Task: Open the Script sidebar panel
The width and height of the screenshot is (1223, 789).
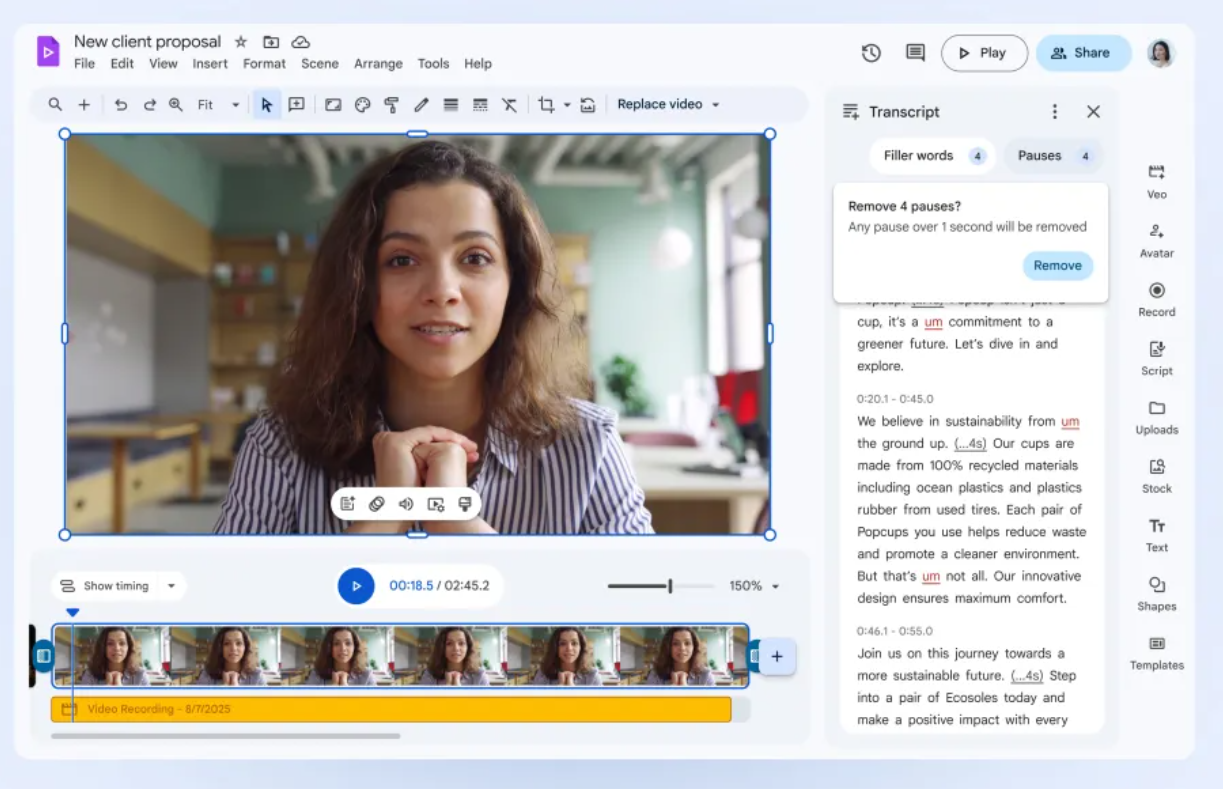Action: click(1157, 358)
